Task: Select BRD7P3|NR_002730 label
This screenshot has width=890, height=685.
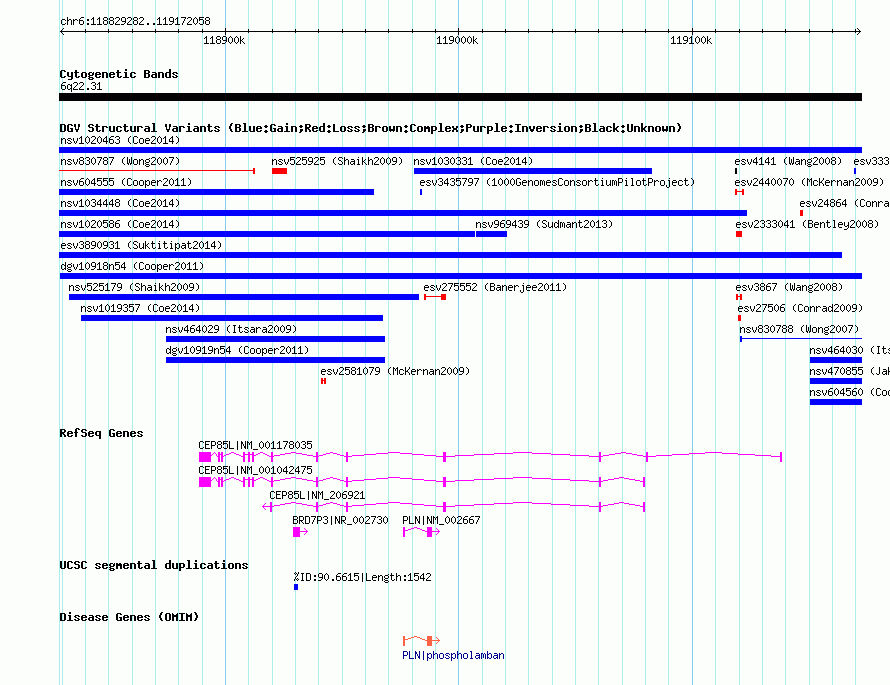Action: click(340, 520)
